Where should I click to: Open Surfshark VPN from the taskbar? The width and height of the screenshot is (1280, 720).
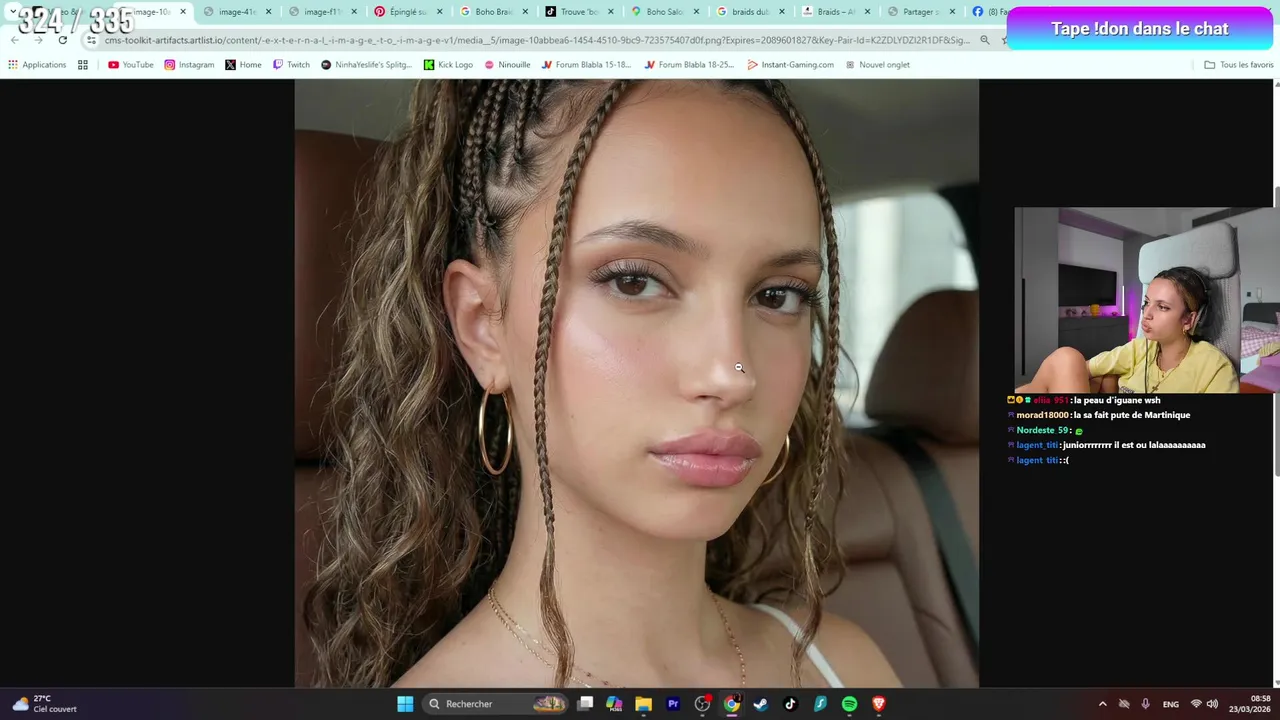pyautogui.click(x=820, y=704)
